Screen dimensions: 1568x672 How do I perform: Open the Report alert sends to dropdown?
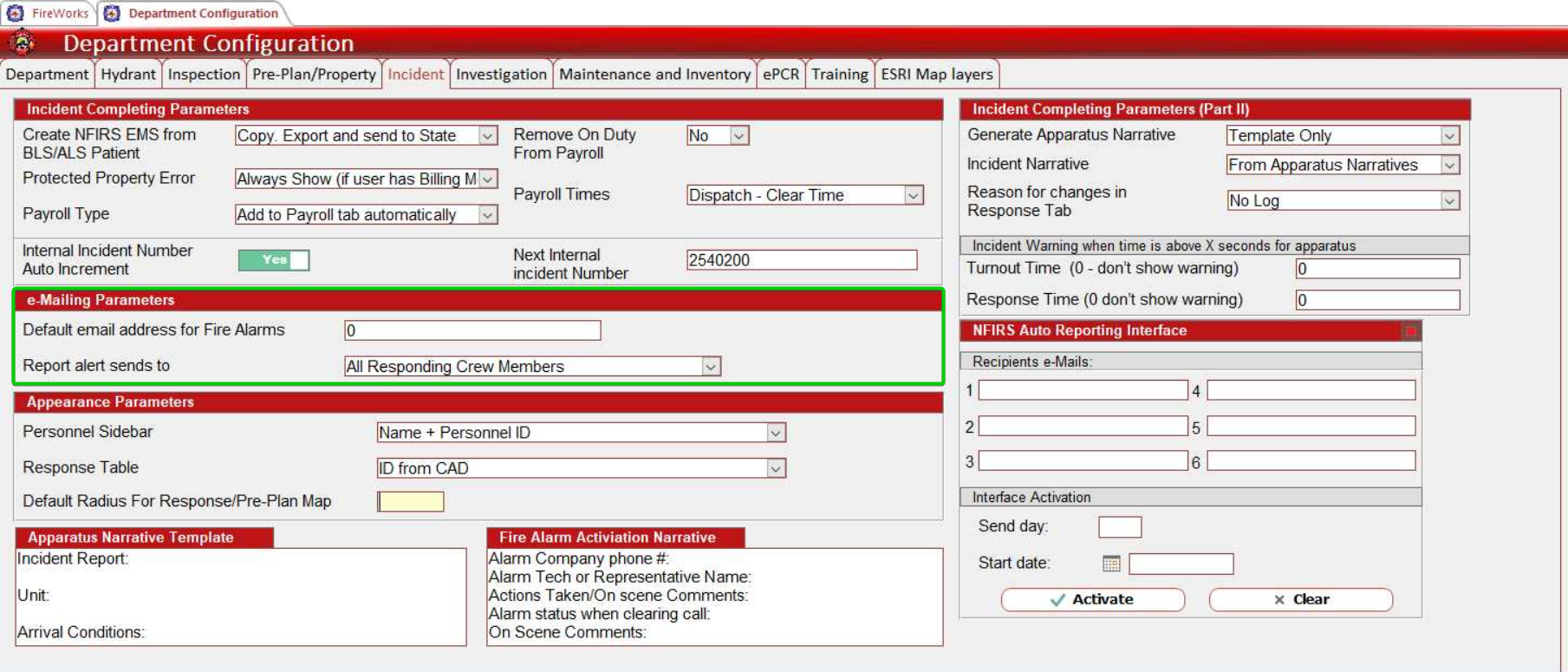point(711,367)
